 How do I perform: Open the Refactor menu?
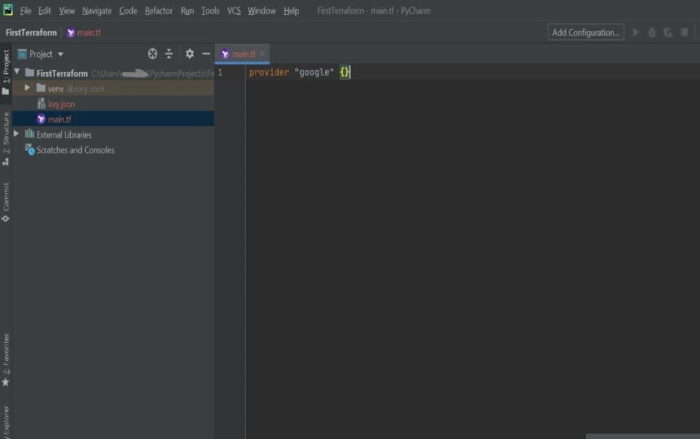(158, 10)
